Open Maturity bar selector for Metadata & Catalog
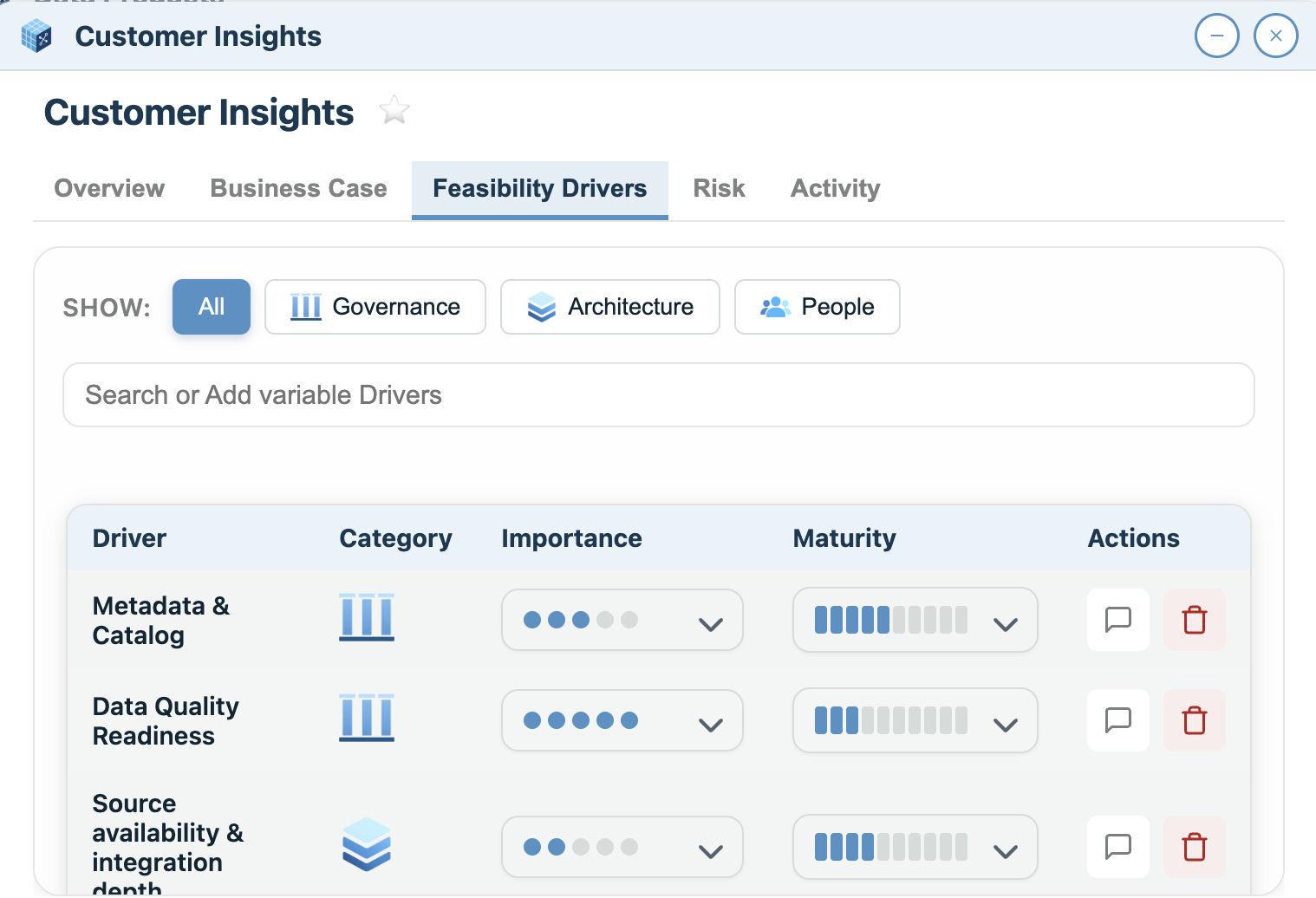The image size is (1316, 898). click(915, 621)
